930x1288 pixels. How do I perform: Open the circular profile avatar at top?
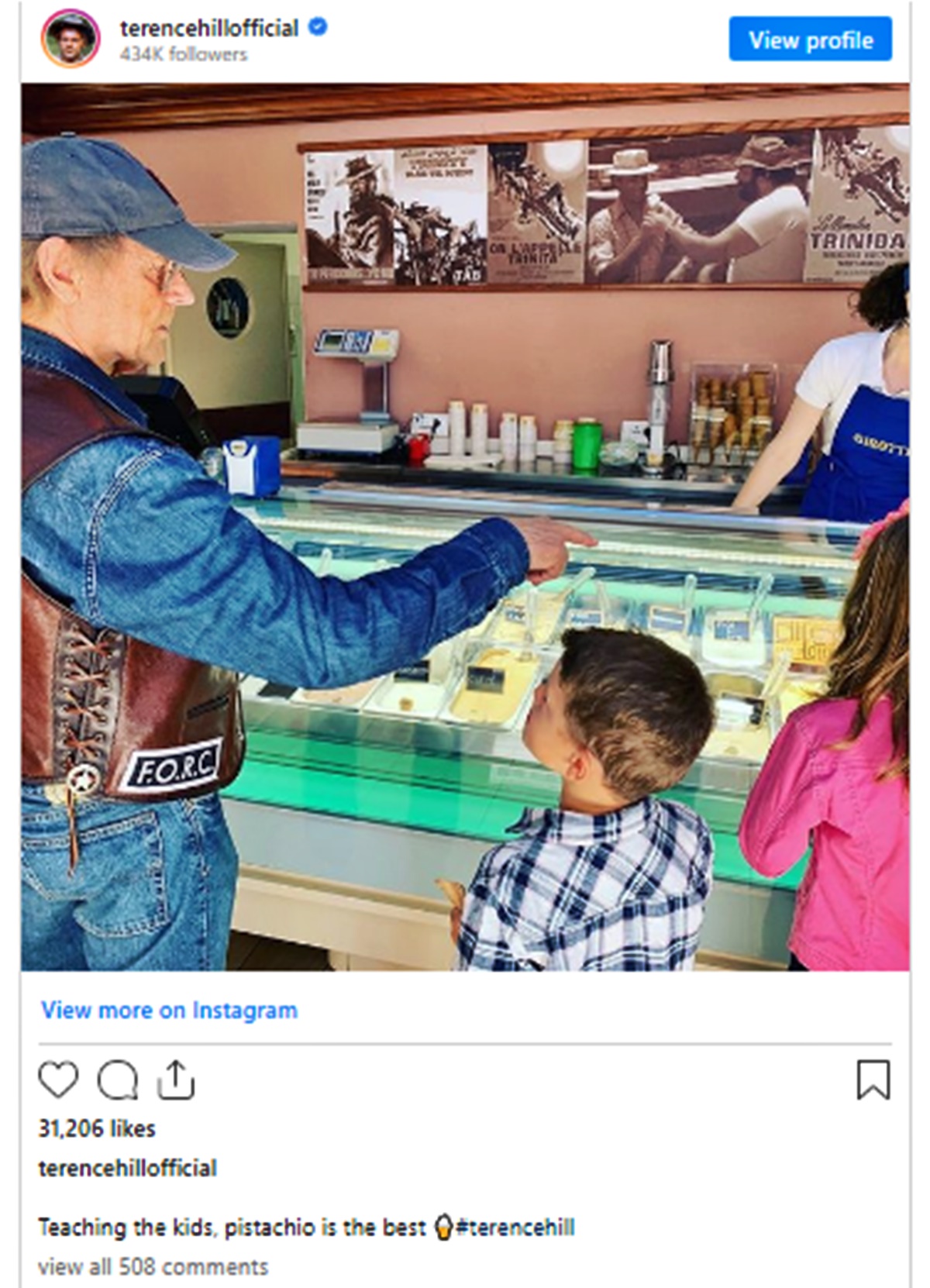click(x=71, y=39)
